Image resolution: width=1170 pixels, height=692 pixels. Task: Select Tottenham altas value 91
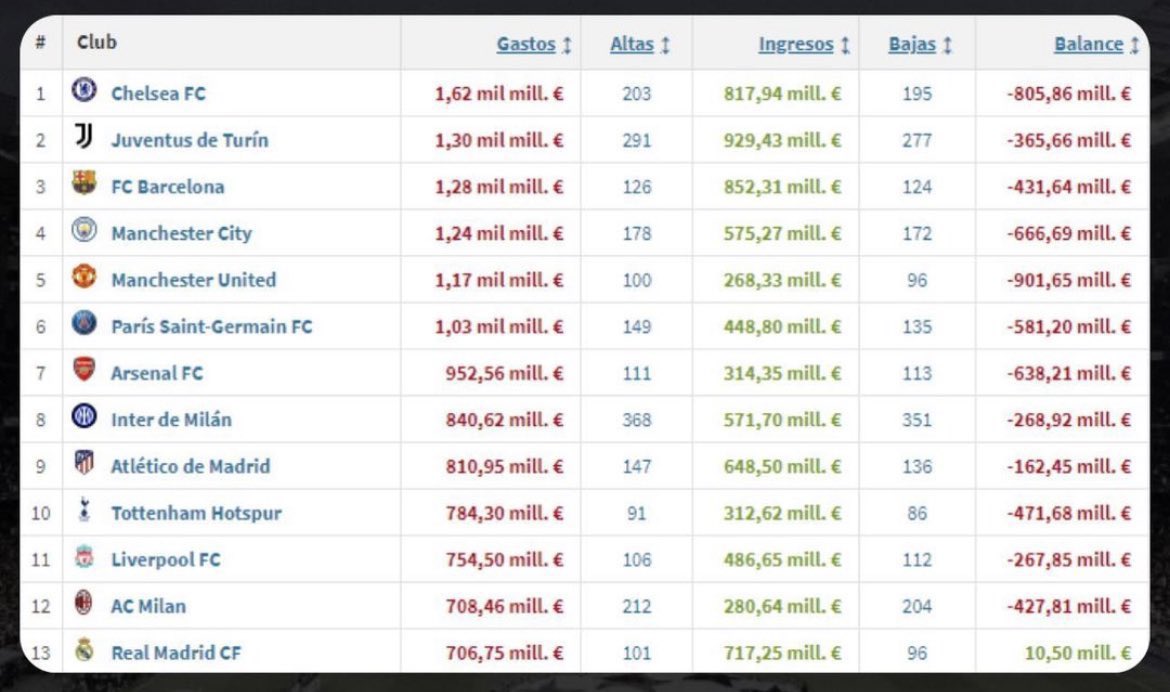636,513
